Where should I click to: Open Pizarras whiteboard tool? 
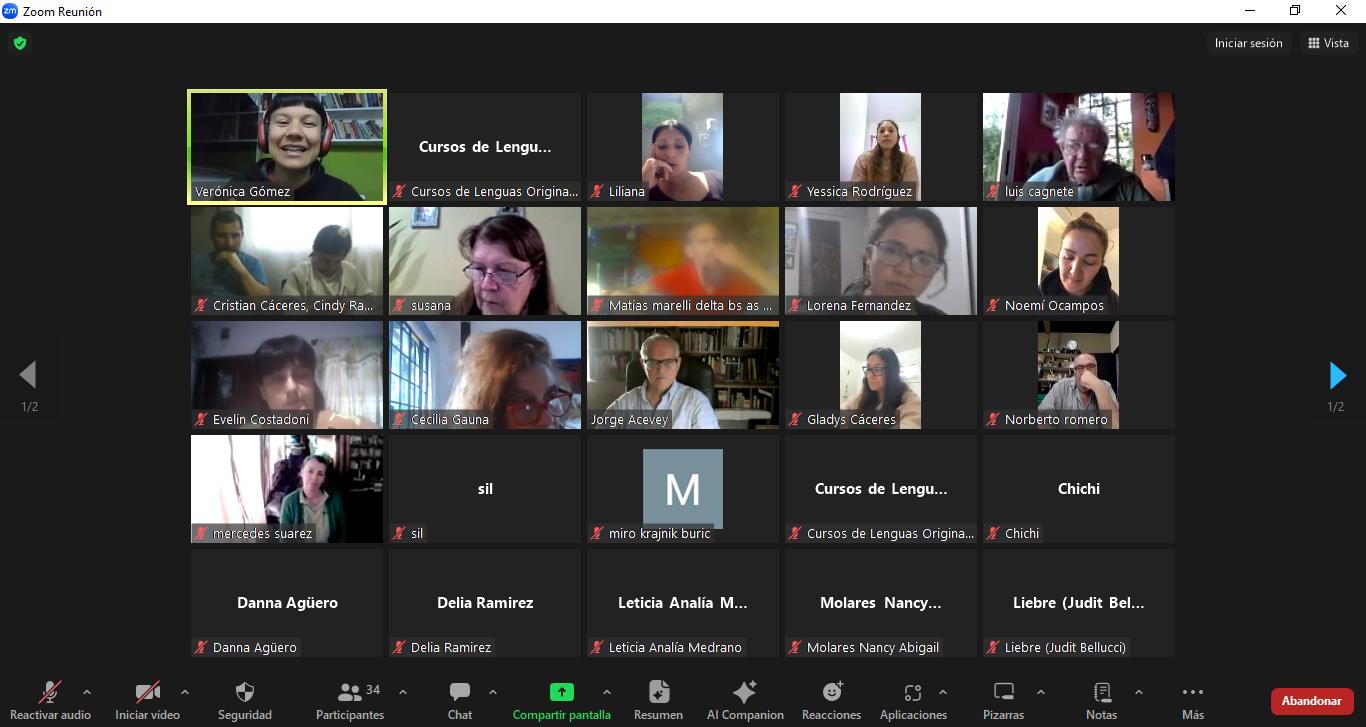(x=1003, y=692)
